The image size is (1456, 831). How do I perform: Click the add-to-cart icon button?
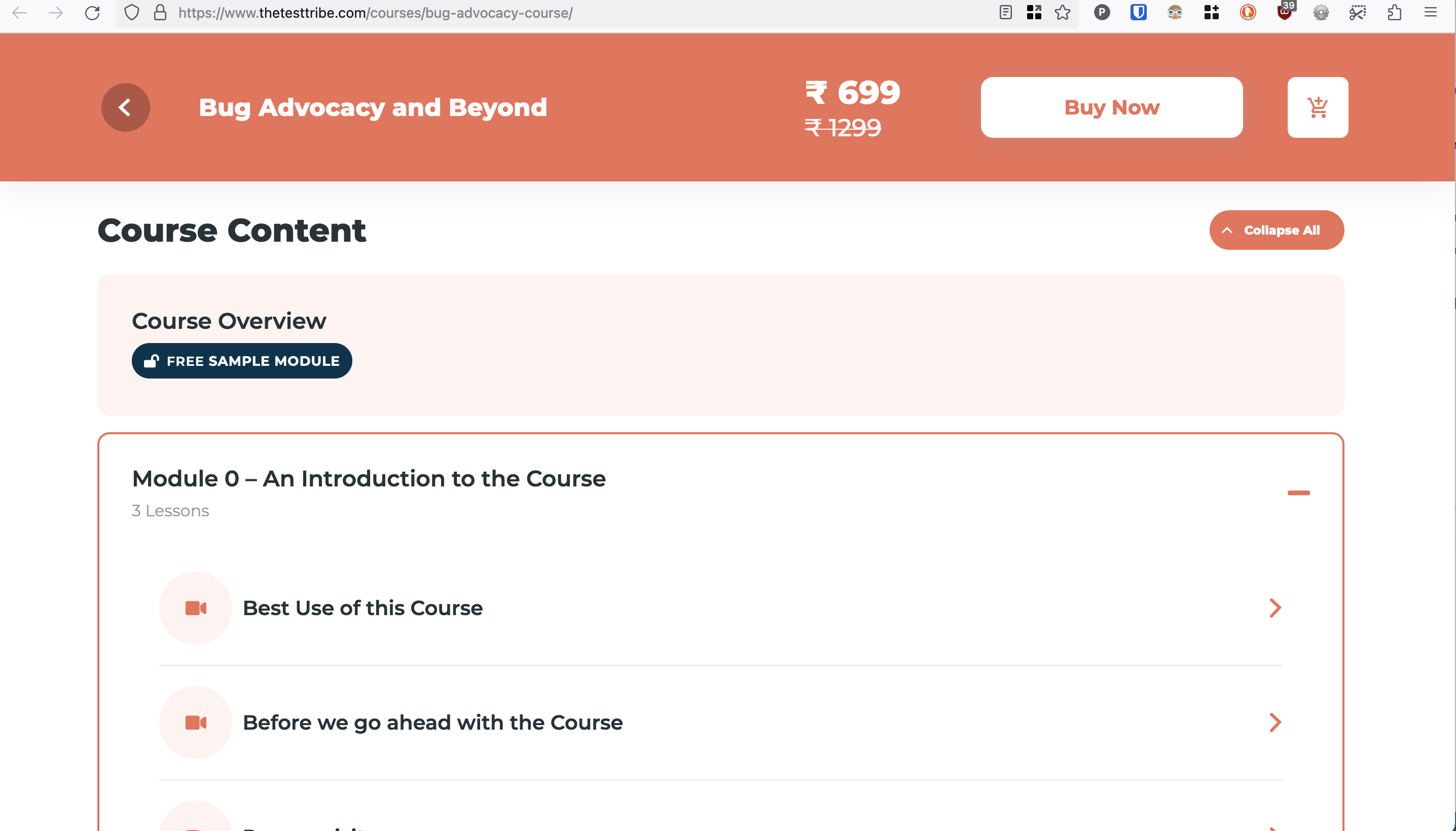1317,107
